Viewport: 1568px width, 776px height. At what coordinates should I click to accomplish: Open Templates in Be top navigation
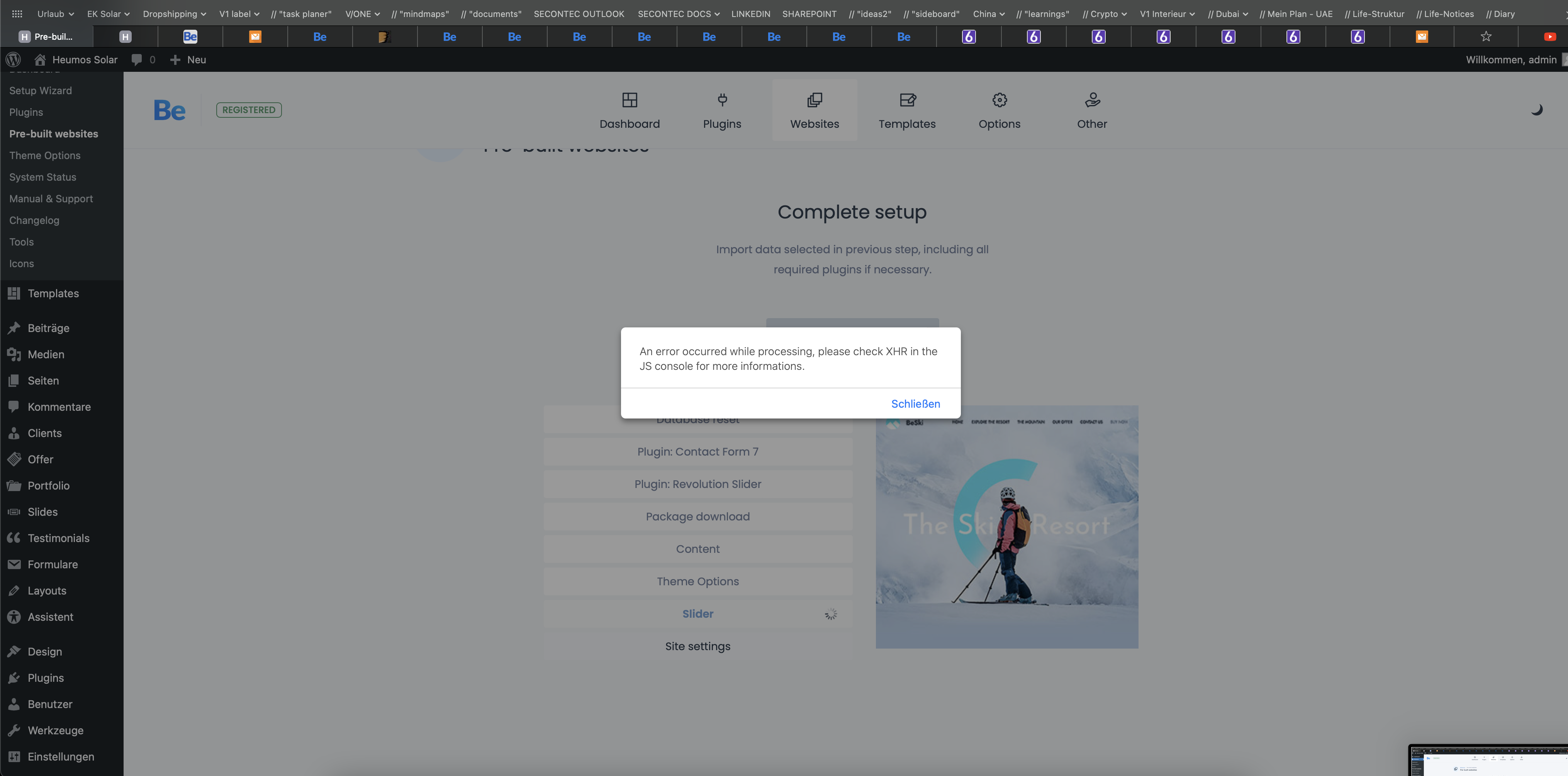[907, 110]
